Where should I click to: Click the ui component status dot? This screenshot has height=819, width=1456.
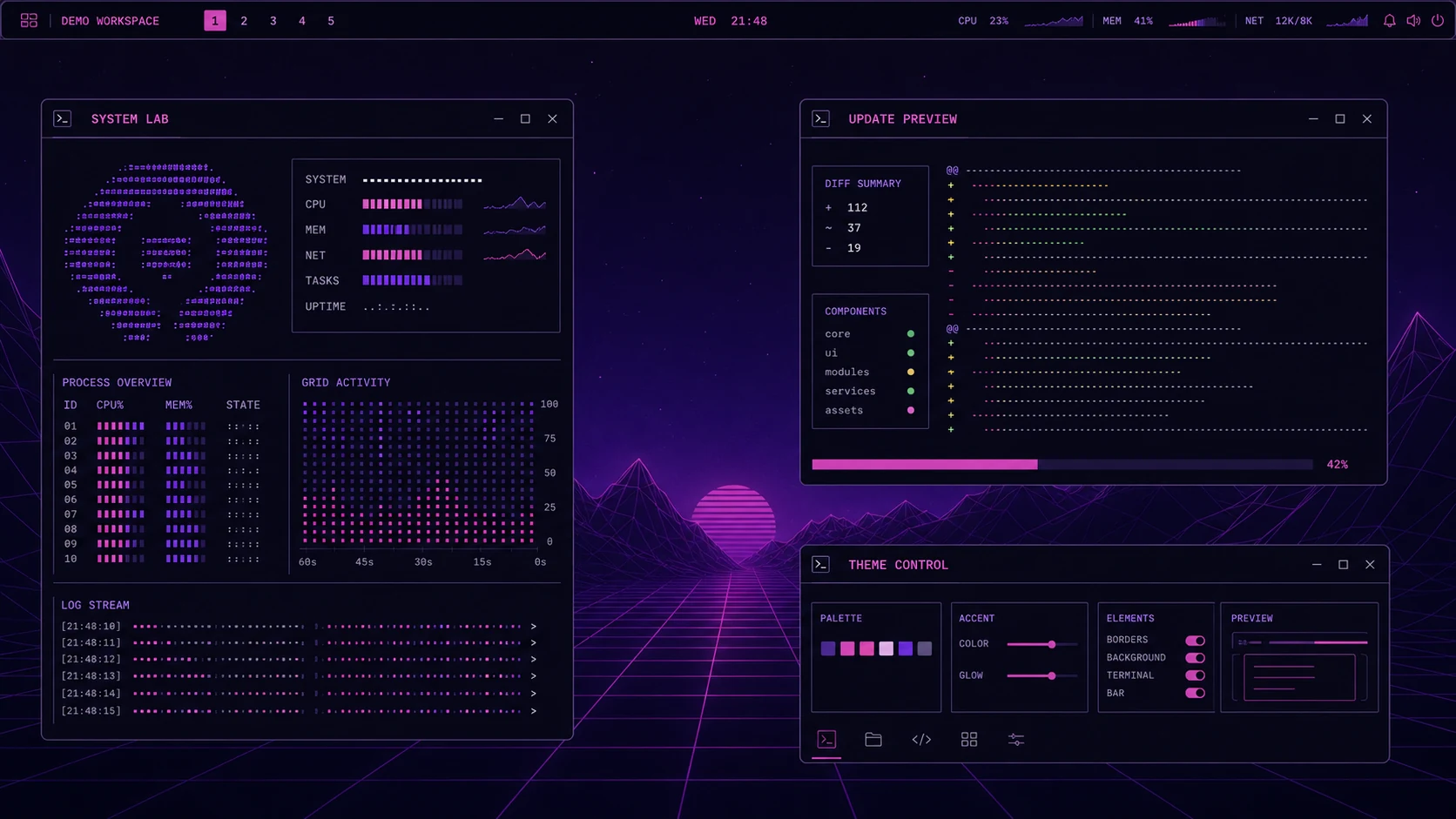point(911,352)
